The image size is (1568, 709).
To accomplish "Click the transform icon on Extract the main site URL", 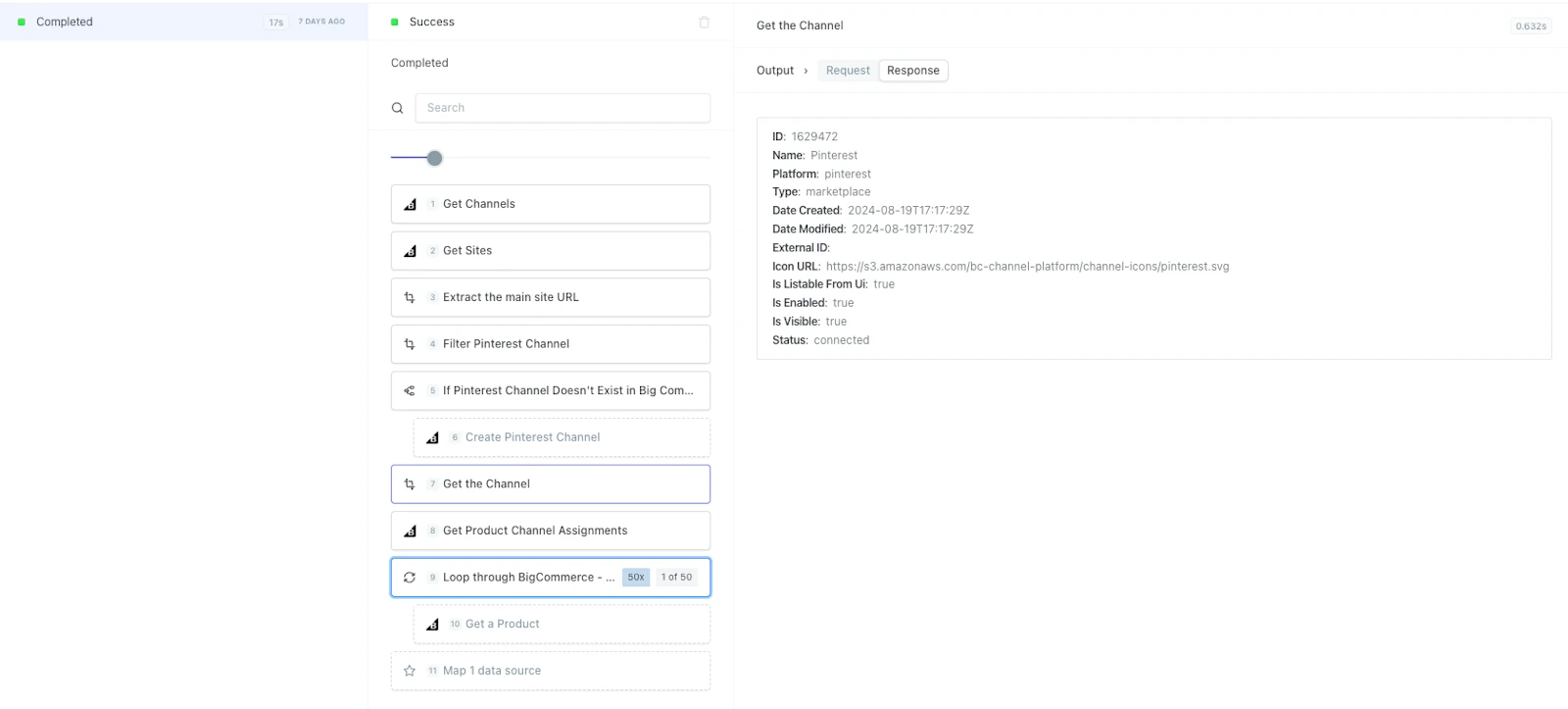I will [x=410, y=297].
